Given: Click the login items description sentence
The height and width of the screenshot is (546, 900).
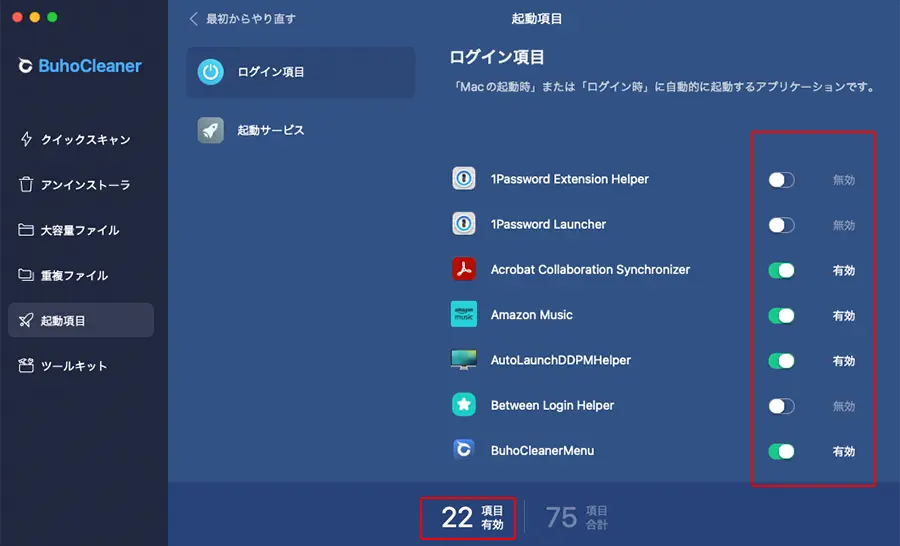Looking at the screenshot, I should coord(664,87).
